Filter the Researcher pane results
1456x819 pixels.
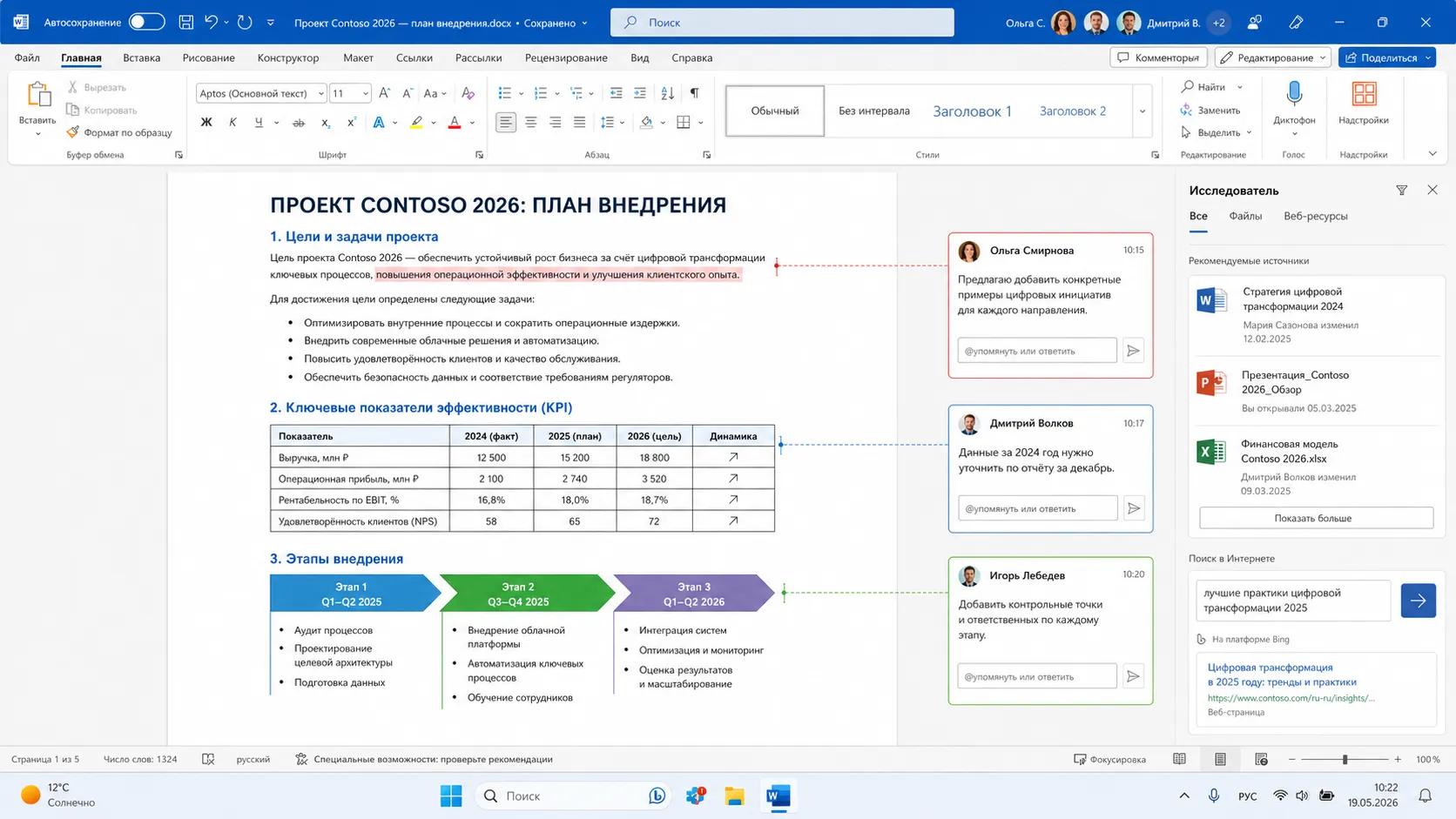[x=1401, y=190]
